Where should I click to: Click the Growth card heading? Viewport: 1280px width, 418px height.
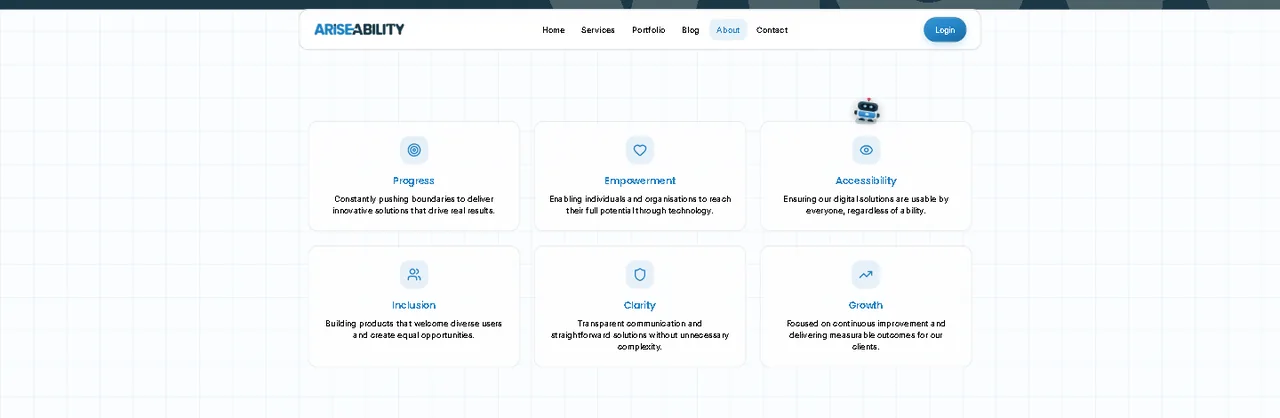coord(866,305)
